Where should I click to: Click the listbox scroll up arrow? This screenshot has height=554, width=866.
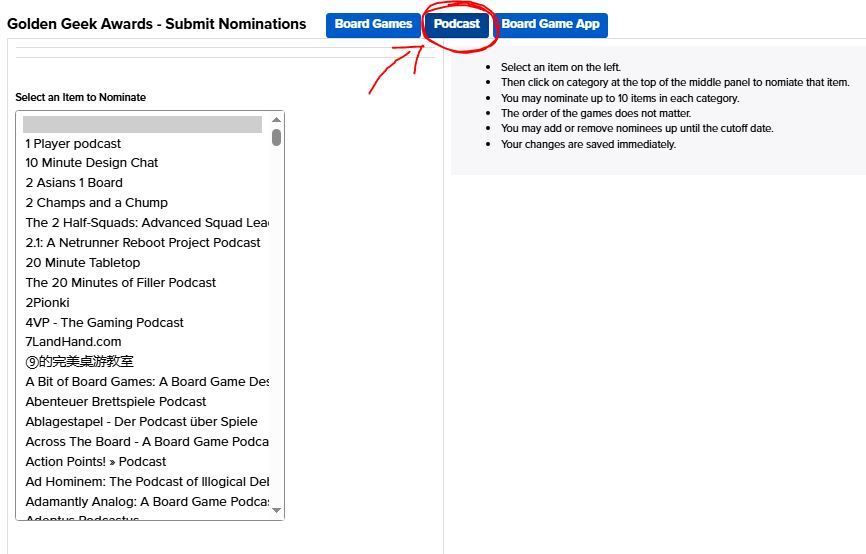tap(277, 120)
